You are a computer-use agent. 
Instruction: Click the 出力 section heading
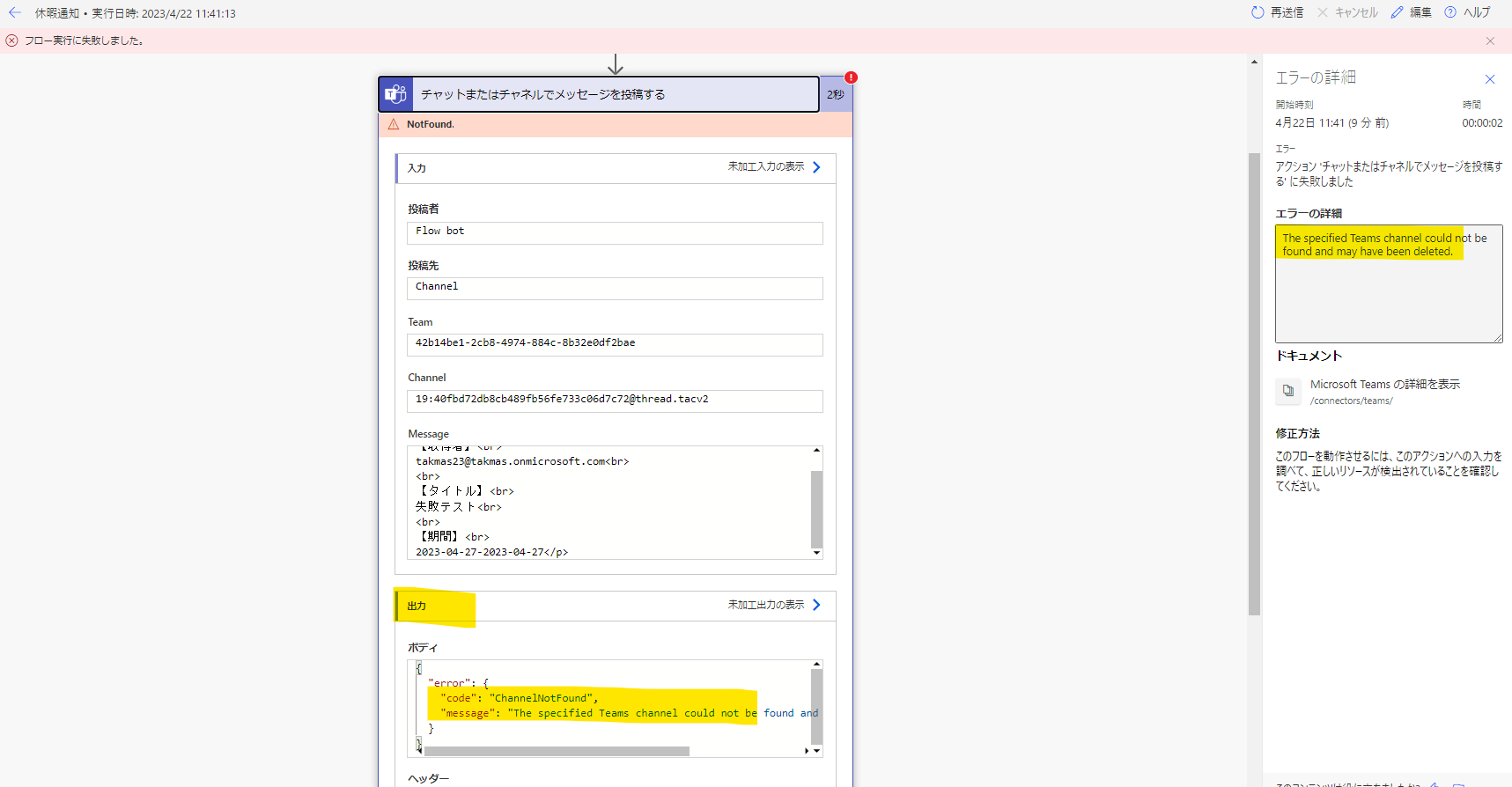(417, 607)
